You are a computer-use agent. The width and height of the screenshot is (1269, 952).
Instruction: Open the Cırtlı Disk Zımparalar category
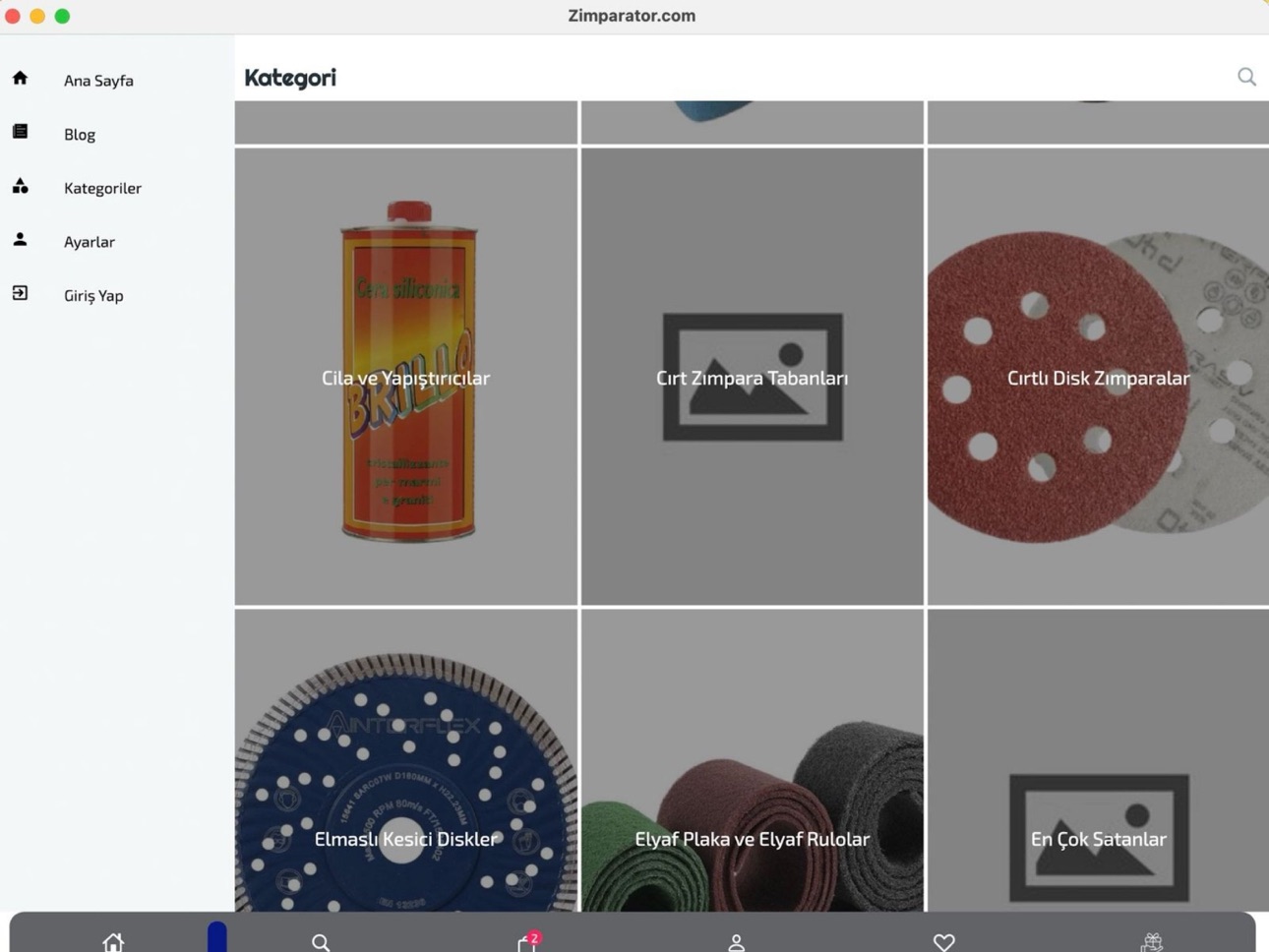[x=1098, y=377]
